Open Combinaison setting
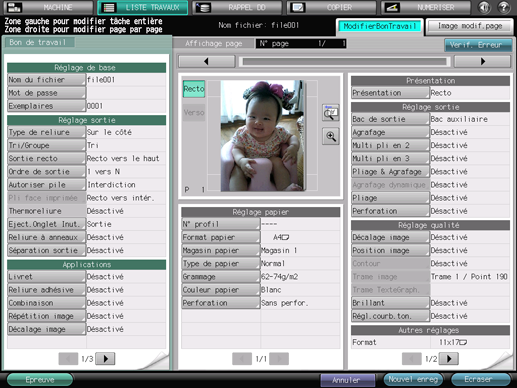Viewport: 517px width, 388px height. (46, 303)
